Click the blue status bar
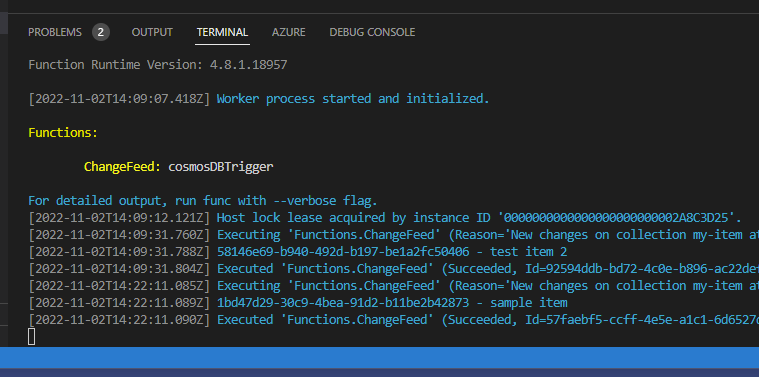 coord(380,357)
